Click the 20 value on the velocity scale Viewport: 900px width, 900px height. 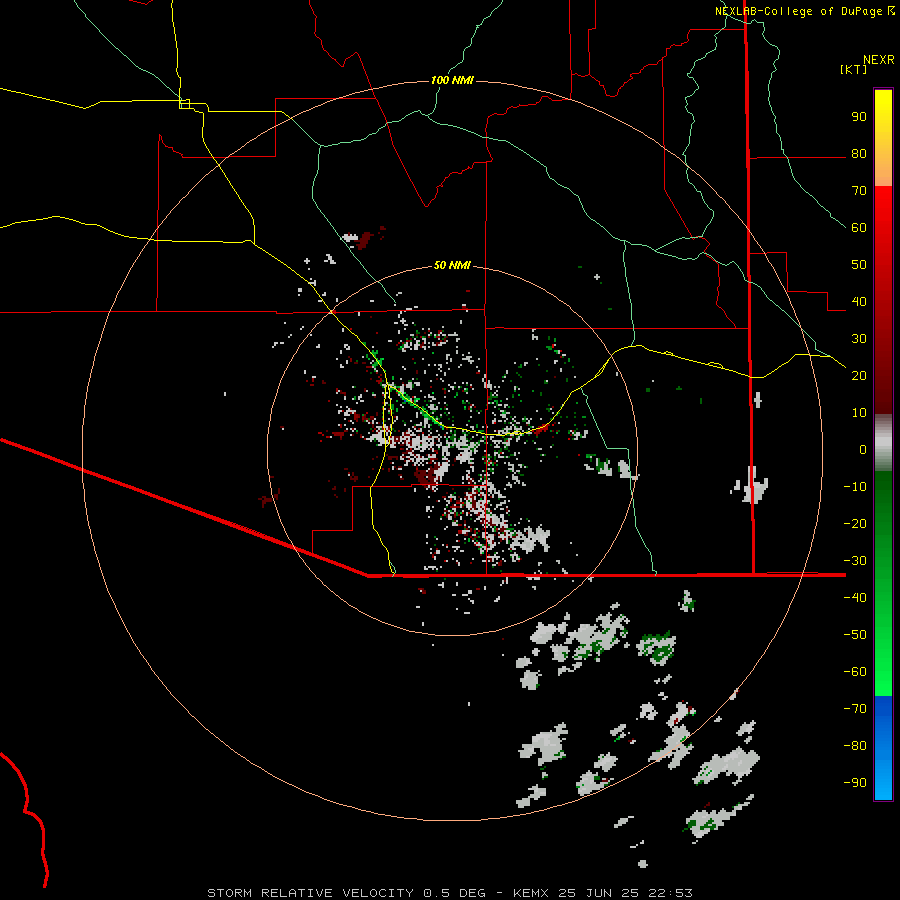click(859, 375)
